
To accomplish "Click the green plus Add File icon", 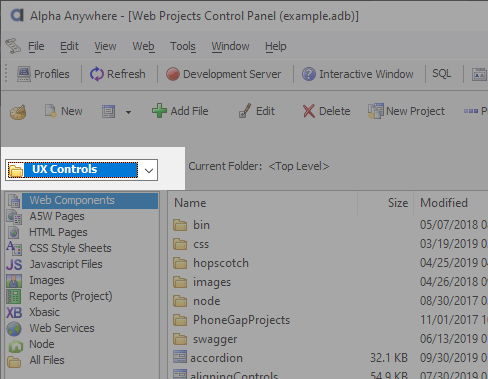I will click(x=159, y=111).
